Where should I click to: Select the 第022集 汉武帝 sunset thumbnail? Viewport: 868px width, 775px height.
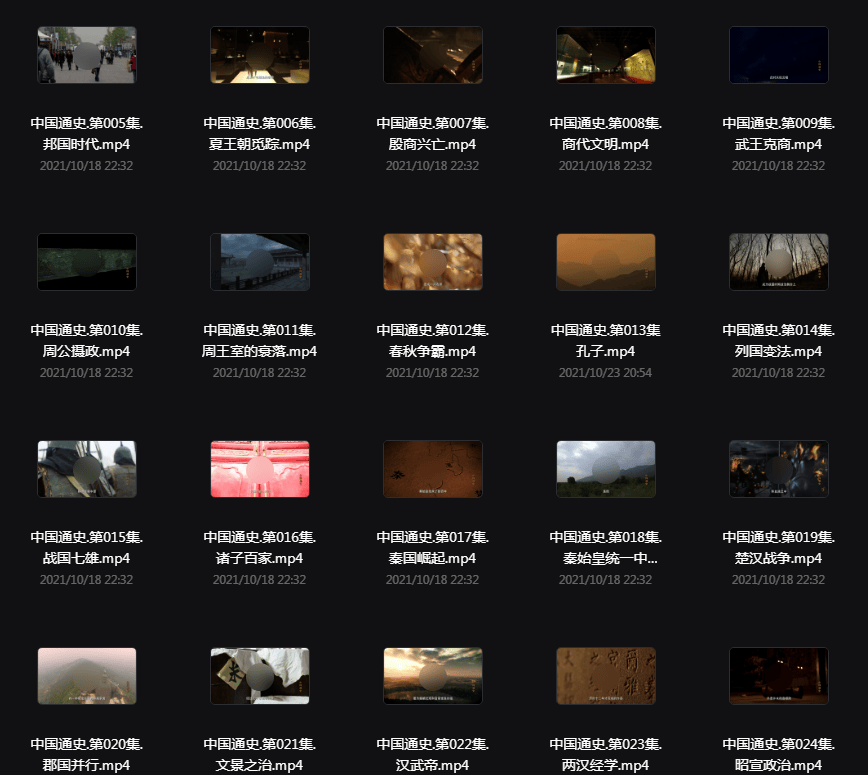point(433,676)
